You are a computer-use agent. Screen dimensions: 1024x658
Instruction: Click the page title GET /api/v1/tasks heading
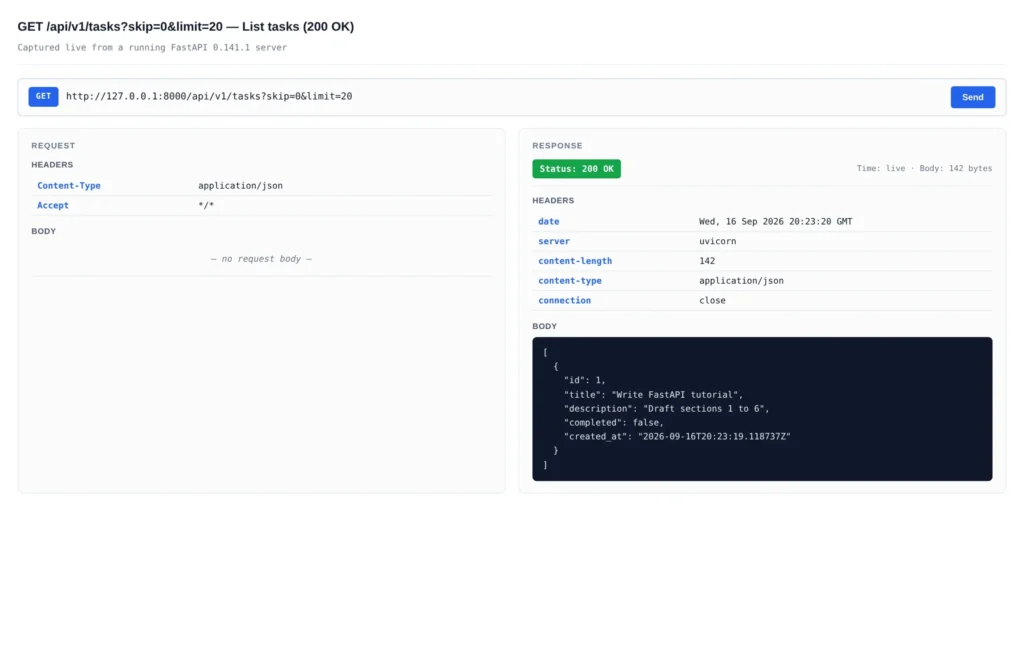(x=185, y=27)
